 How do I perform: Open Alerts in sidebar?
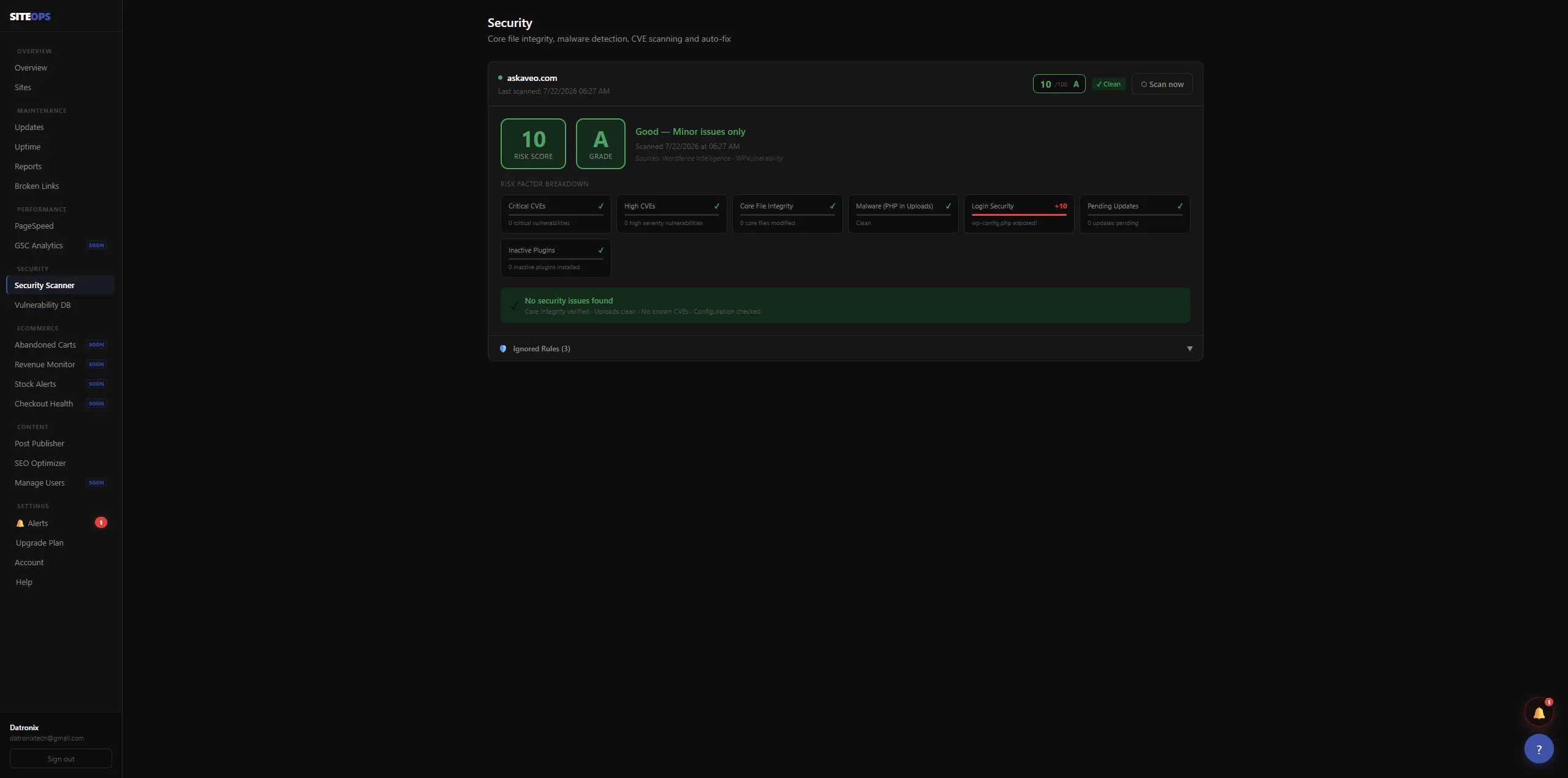click(x=37, y=523)
